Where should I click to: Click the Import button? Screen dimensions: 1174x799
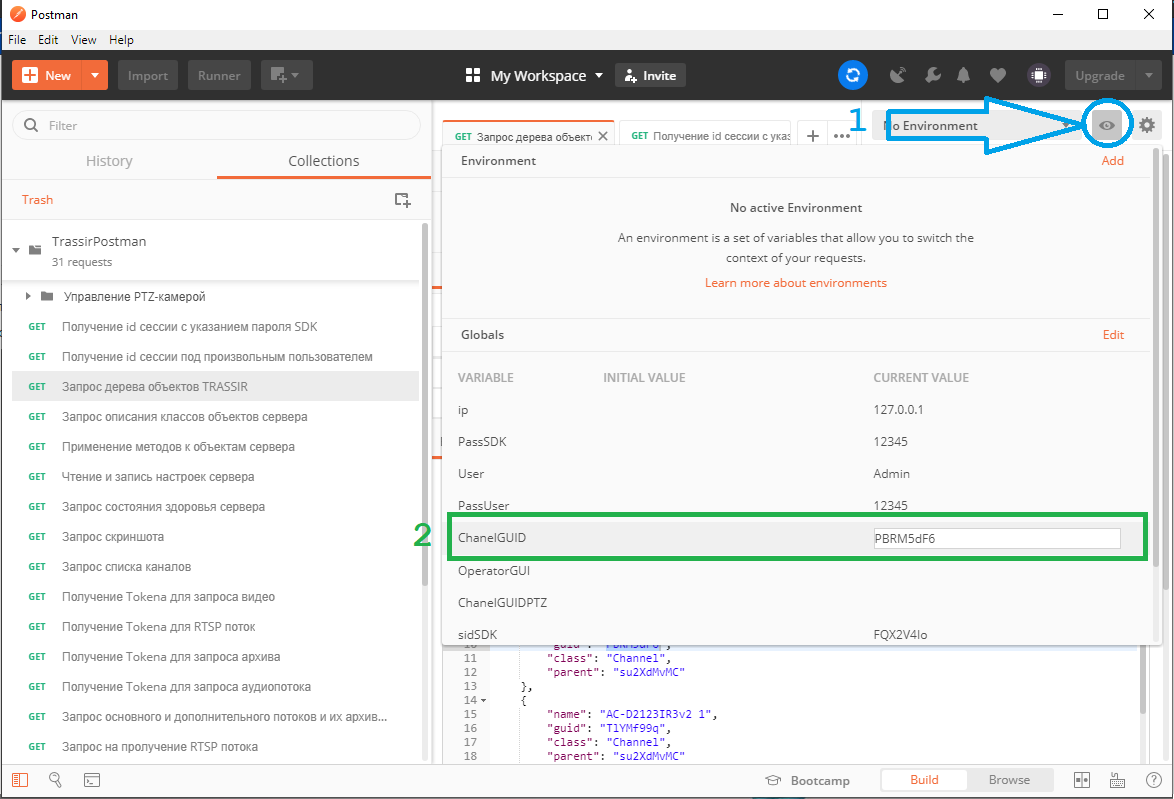pos(147,75)
